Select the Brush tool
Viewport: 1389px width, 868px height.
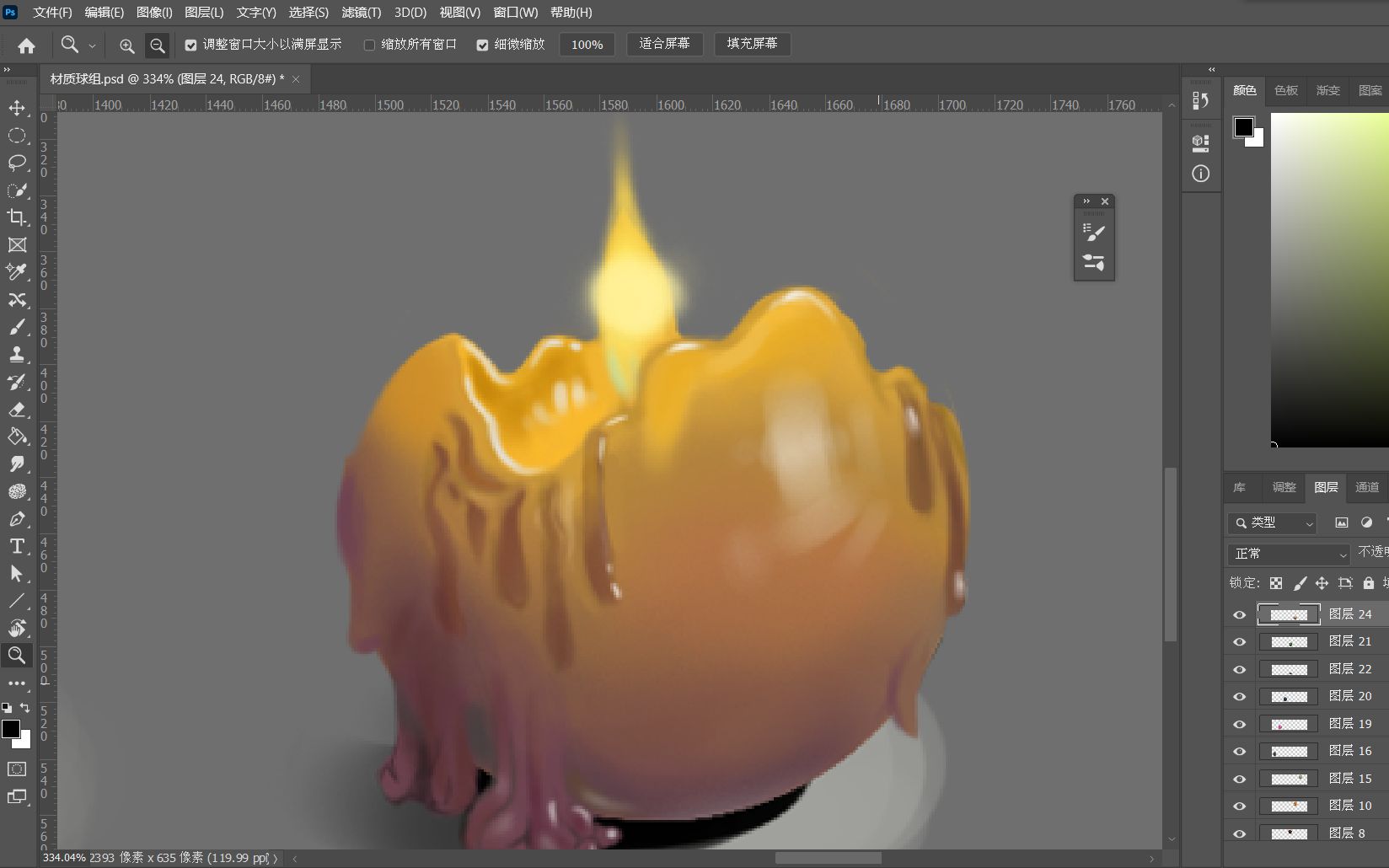(17, 327)
